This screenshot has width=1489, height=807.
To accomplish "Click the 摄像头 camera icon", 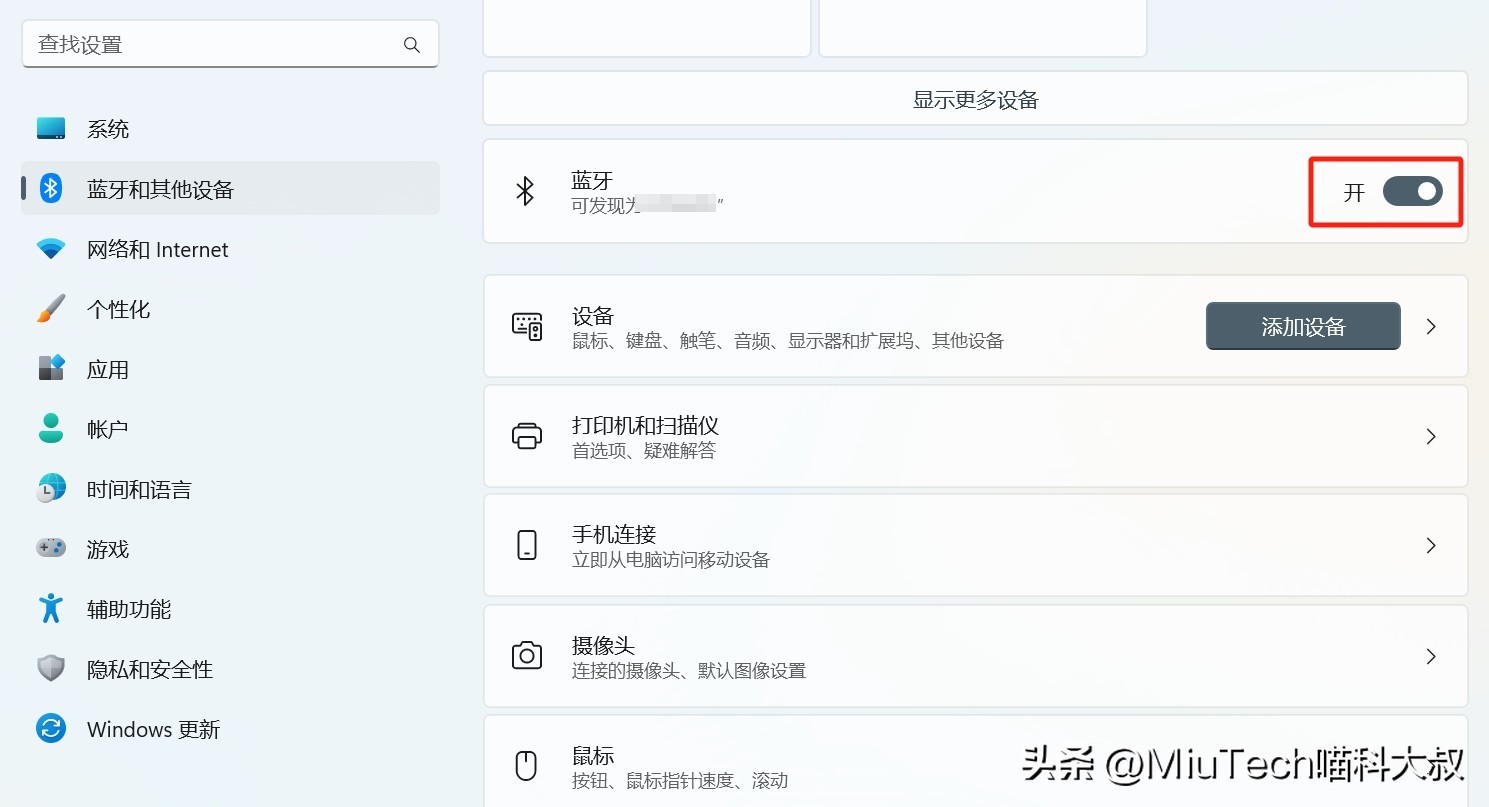I will point(526,656).
